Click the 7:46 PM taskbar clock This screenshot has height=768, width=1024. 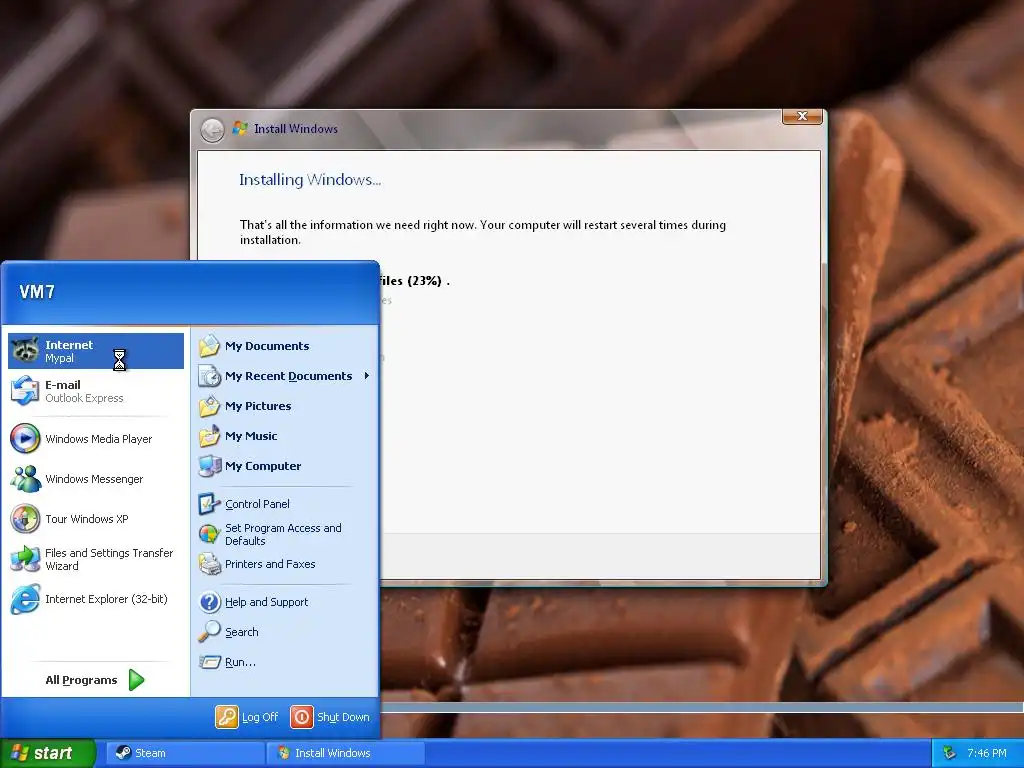click(x=987, y=753)
